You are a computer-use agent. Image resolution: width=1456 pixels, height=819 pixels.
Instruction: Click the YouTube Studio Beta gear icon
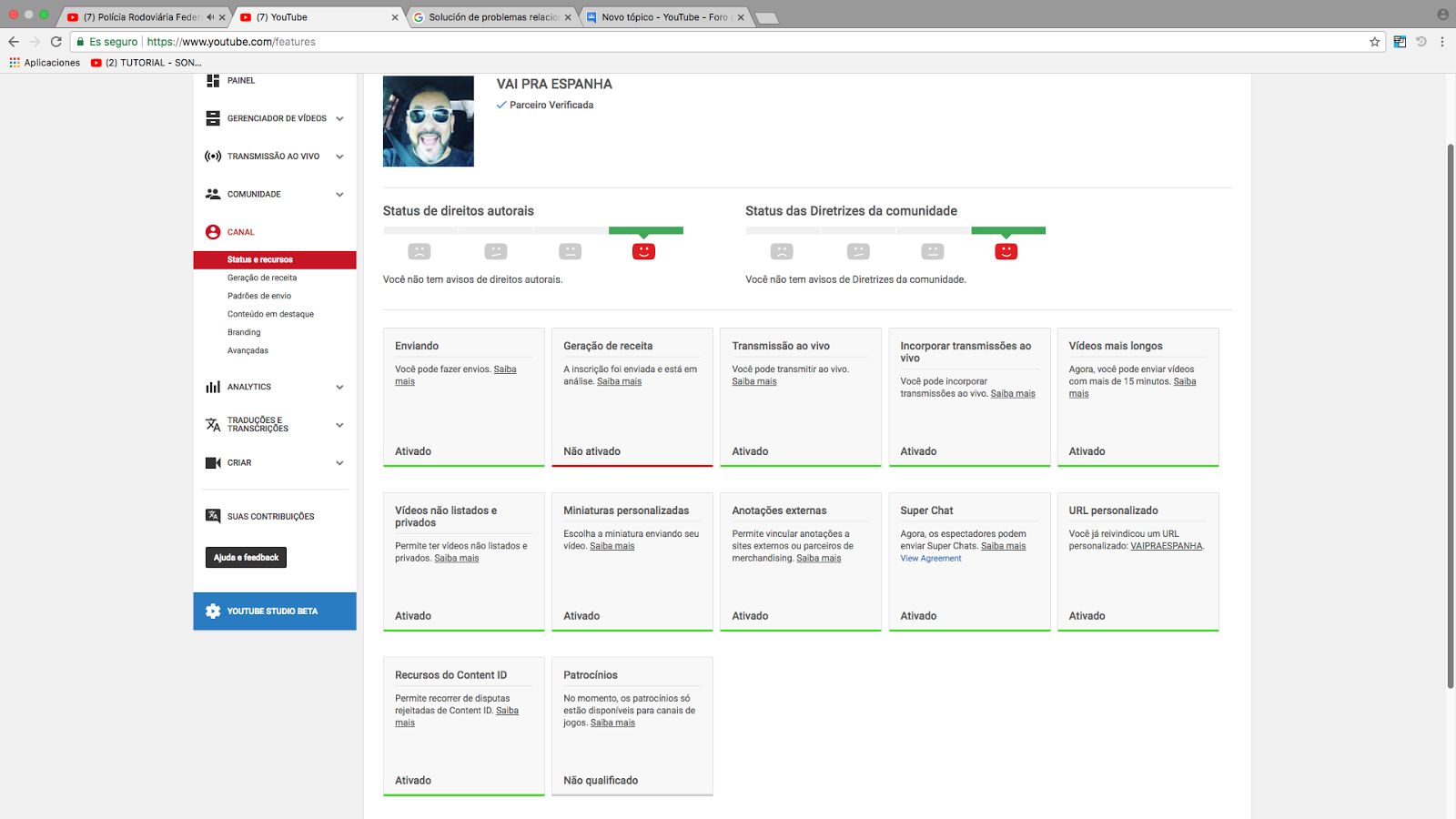click(213, 612)
